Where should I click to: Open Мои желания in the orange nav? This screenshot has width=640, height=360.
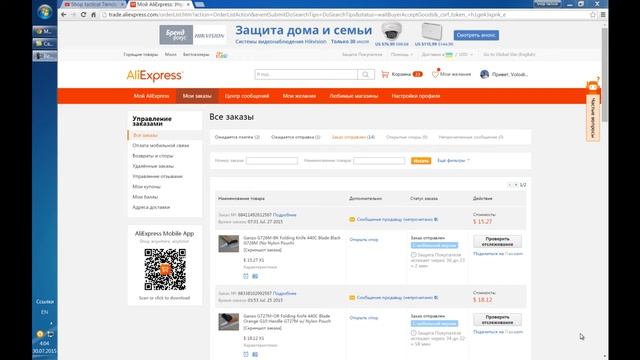tap(299, 96)
